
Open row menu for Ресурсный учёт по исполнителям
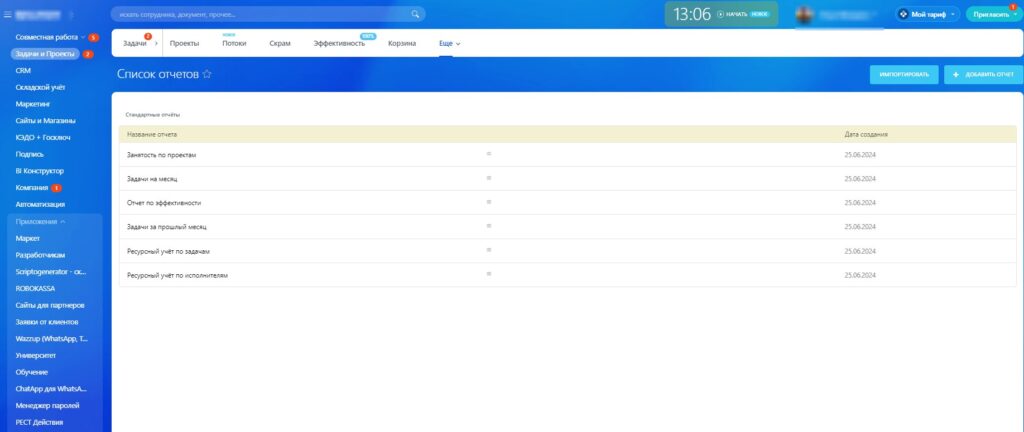click(x=488, y=275)
